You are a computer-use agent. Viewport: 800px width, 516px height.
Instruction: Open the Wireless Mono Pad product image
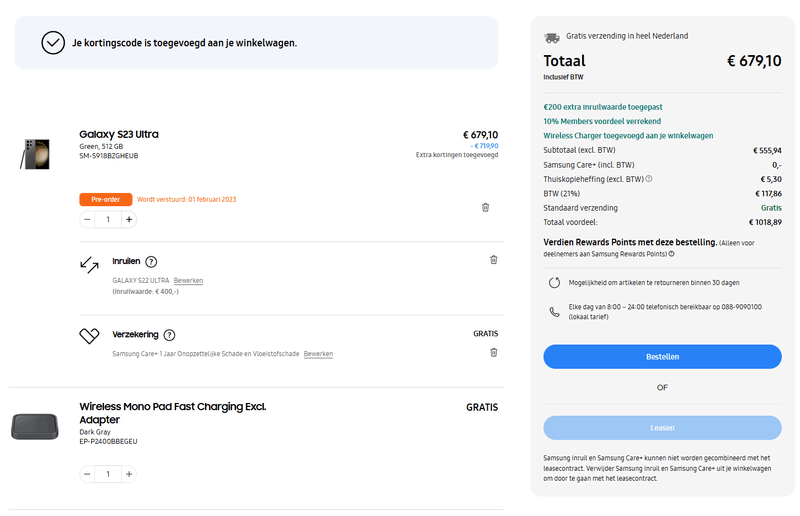click(x=36, y=426)
